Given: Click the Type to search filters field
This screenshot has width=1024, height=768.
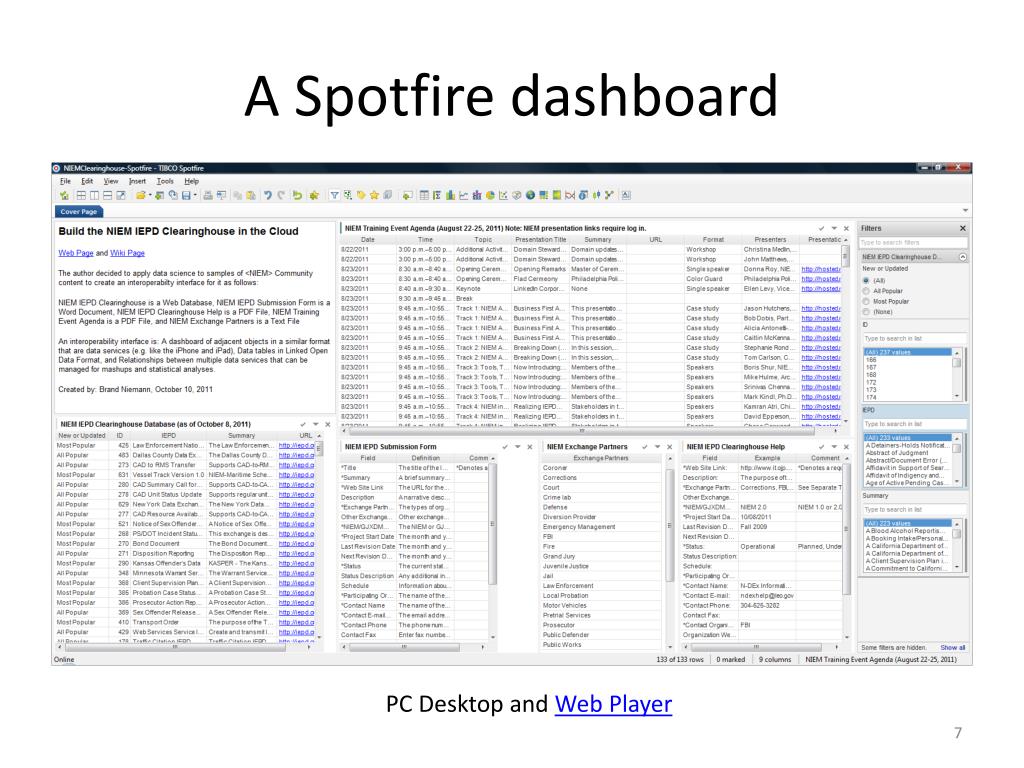Looking at the screenshot, I should (x=912, y=242).
